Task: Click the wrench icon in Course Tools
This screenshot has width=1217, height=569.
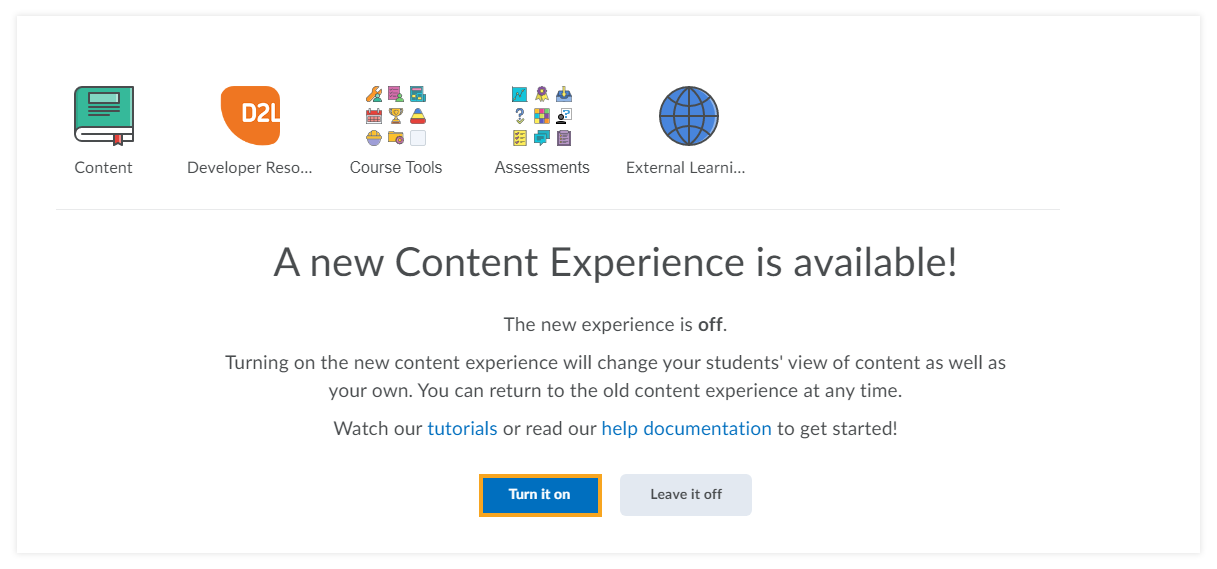Action: coord(374,94)
